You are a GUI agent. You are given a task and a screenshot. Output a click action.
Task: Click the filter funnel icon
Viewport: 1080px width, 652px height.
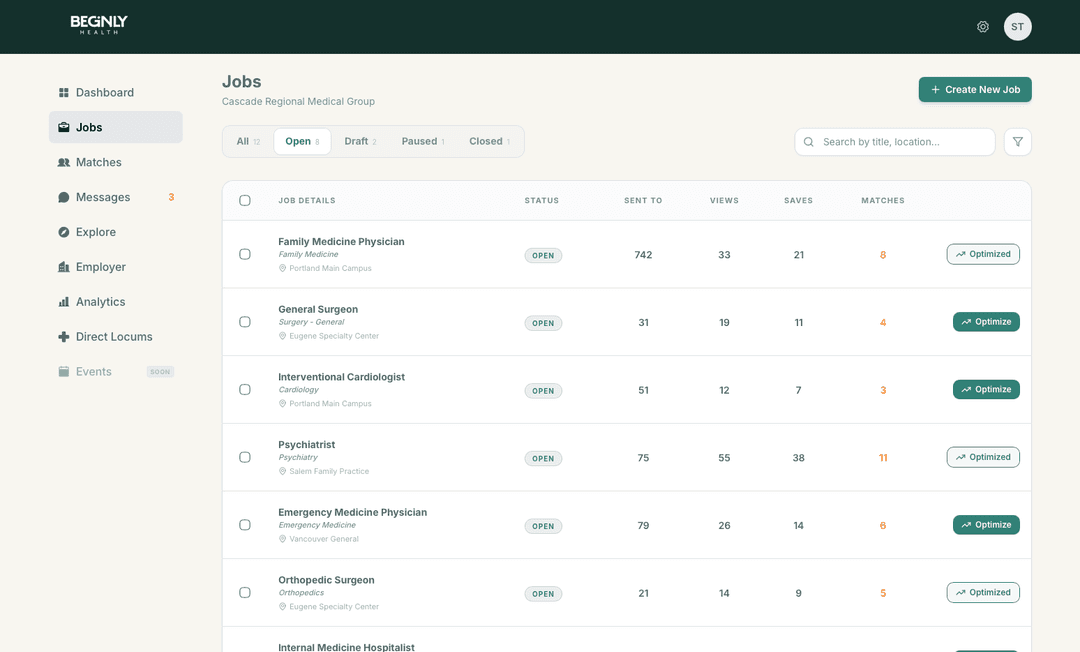pos(1017,142)
